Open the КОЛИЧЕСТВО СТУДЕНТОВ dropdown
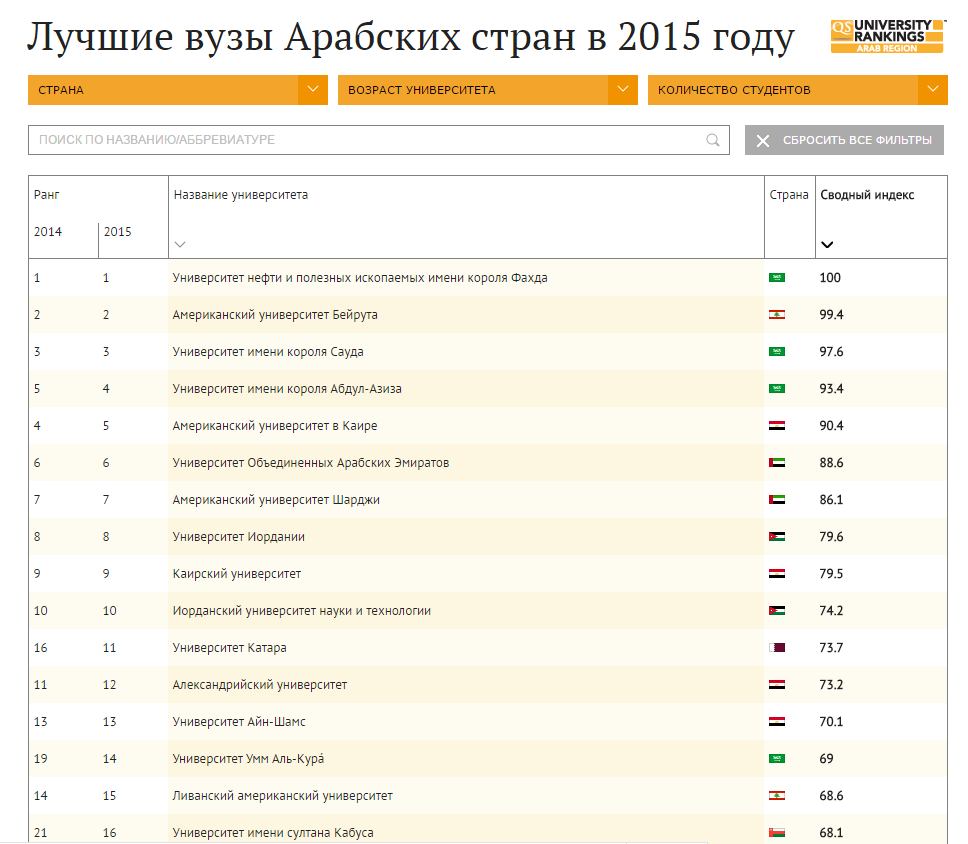The image size is (968, 844). (798, 90)
